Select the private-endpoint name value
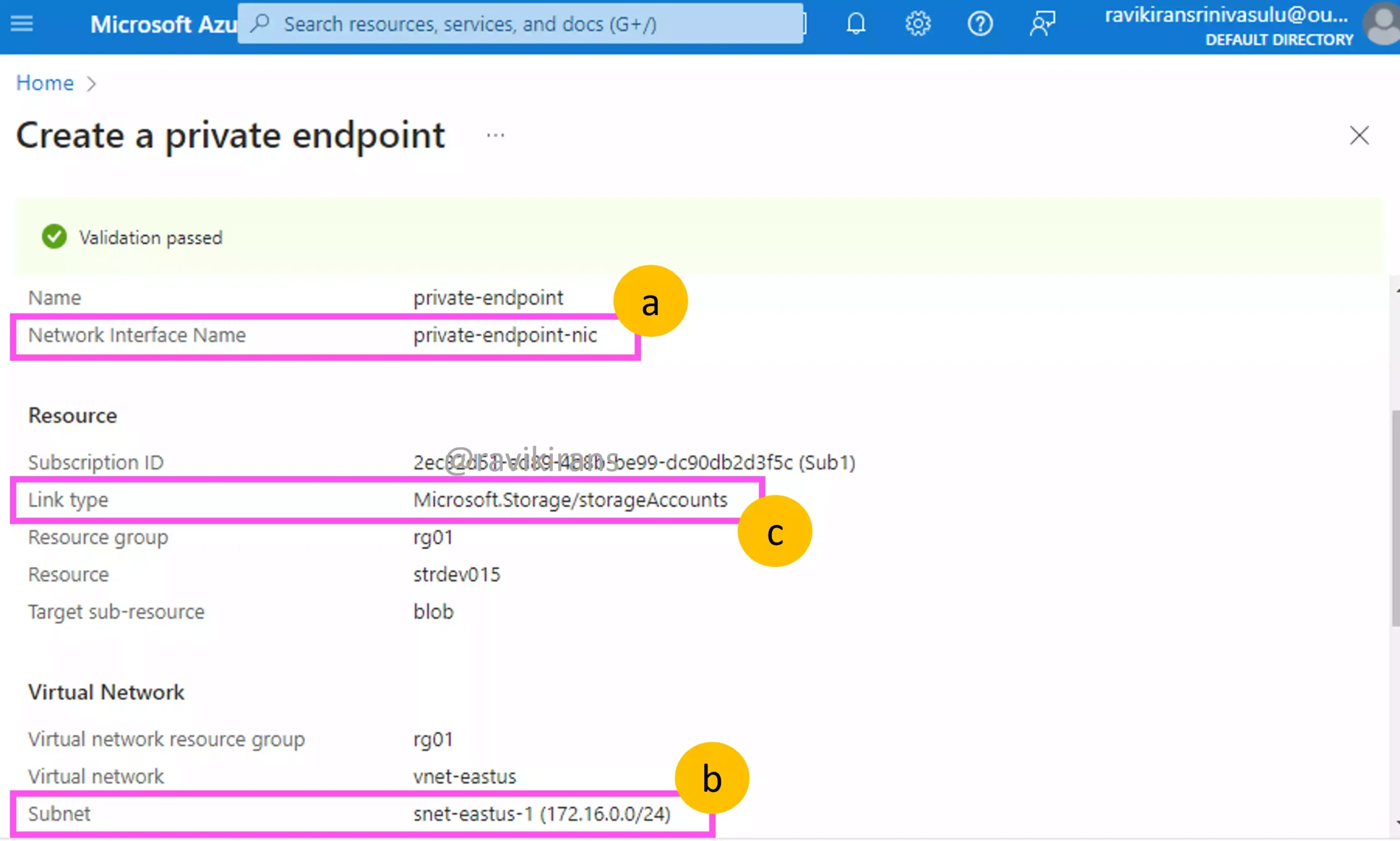The height and width of the screenshot is (841, 1400). pos(488,298)
